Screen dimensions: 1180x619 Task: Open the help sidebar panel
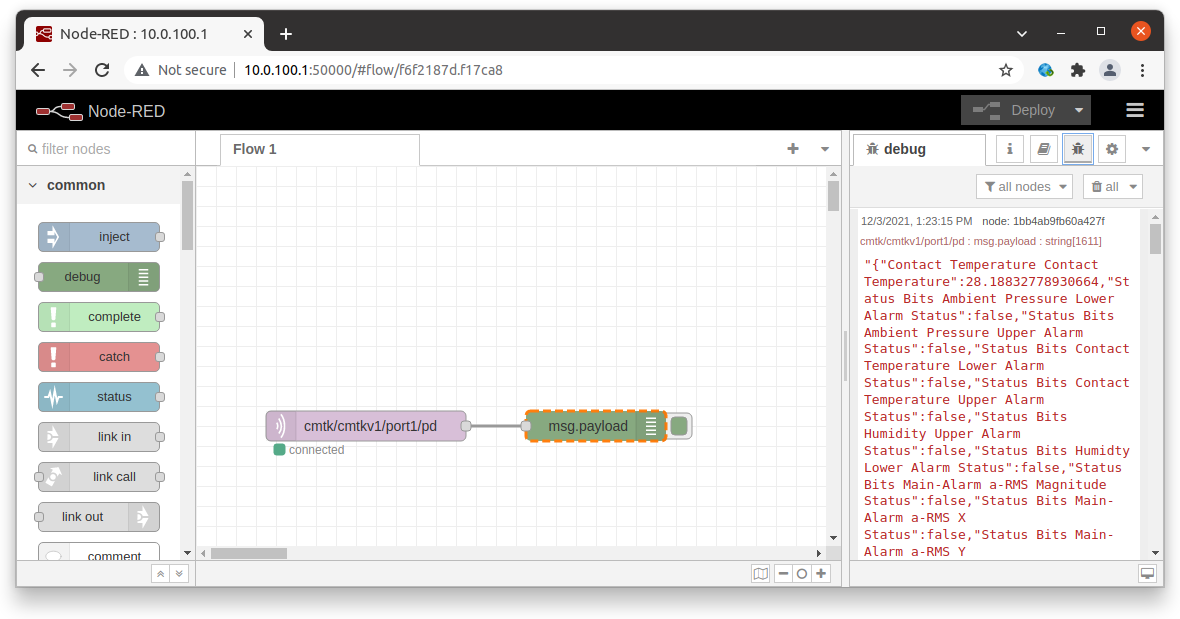[x=1043, y=148]
